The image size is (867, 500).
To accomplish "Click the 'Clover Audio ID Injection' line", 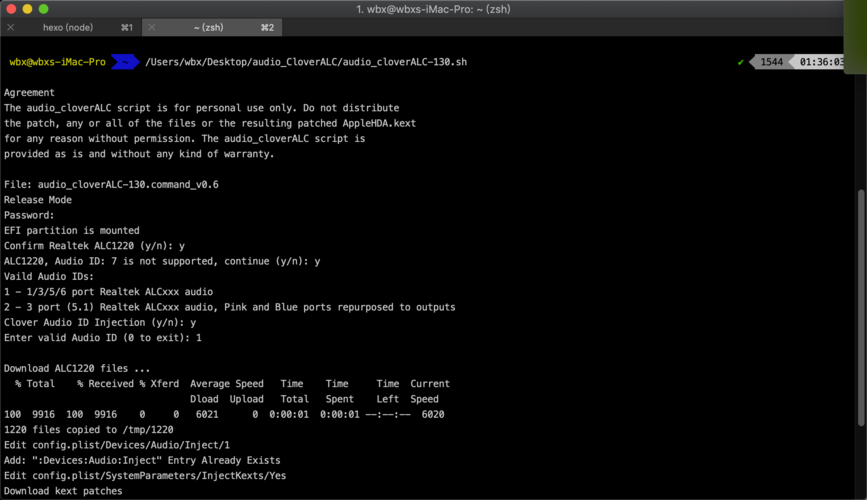I will coord(100,323).
